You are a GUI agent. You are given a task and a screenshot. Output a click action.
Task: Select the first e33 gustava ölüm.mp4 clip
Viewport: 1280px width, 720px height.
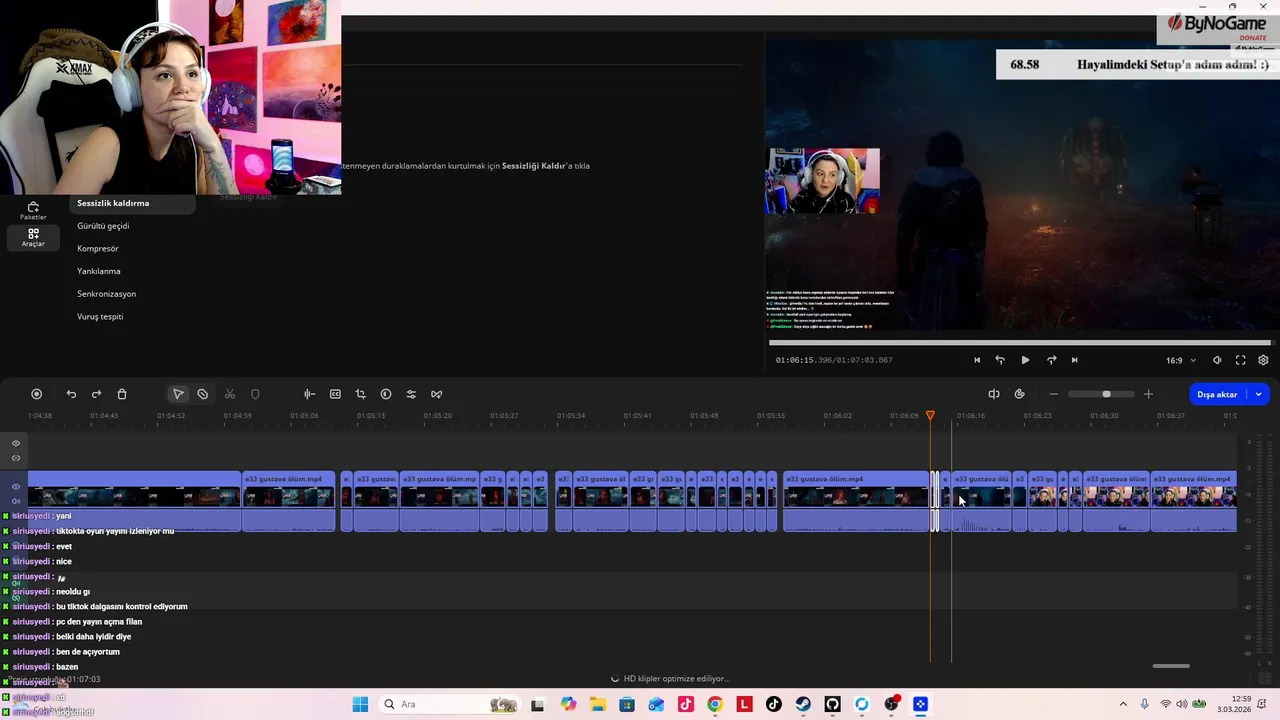pos(289,501)
